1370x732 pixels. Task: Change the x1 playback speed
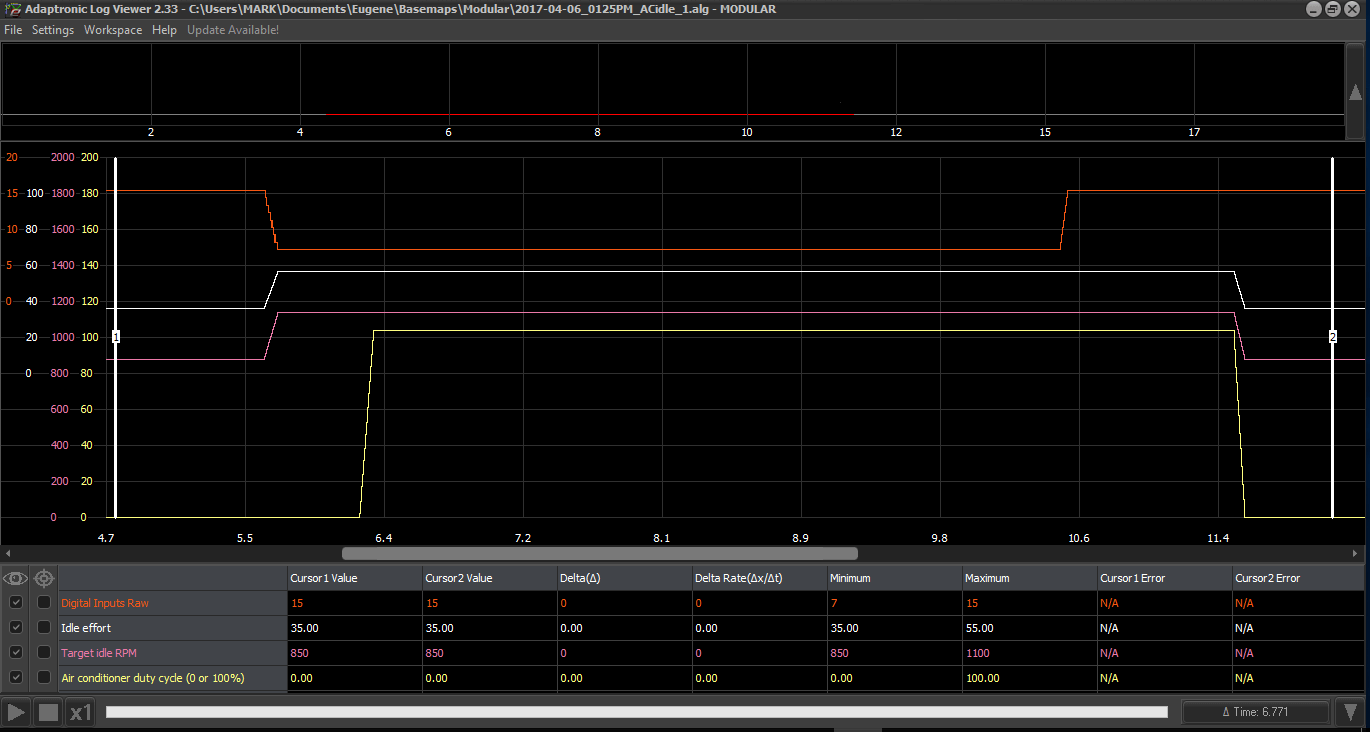81,713
